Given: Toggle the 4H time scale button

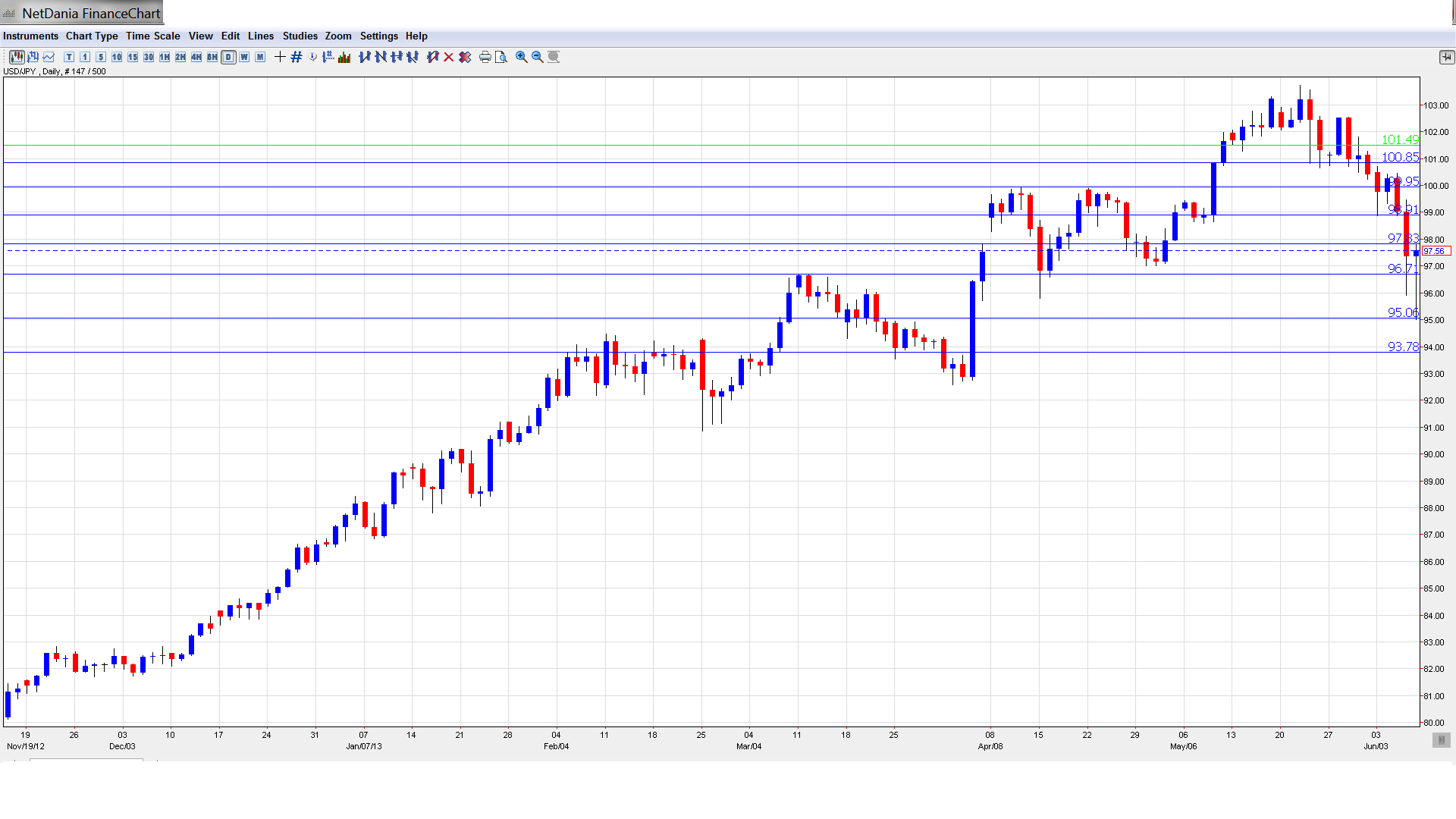Looking at the screenshot, I should pos(196,57).
